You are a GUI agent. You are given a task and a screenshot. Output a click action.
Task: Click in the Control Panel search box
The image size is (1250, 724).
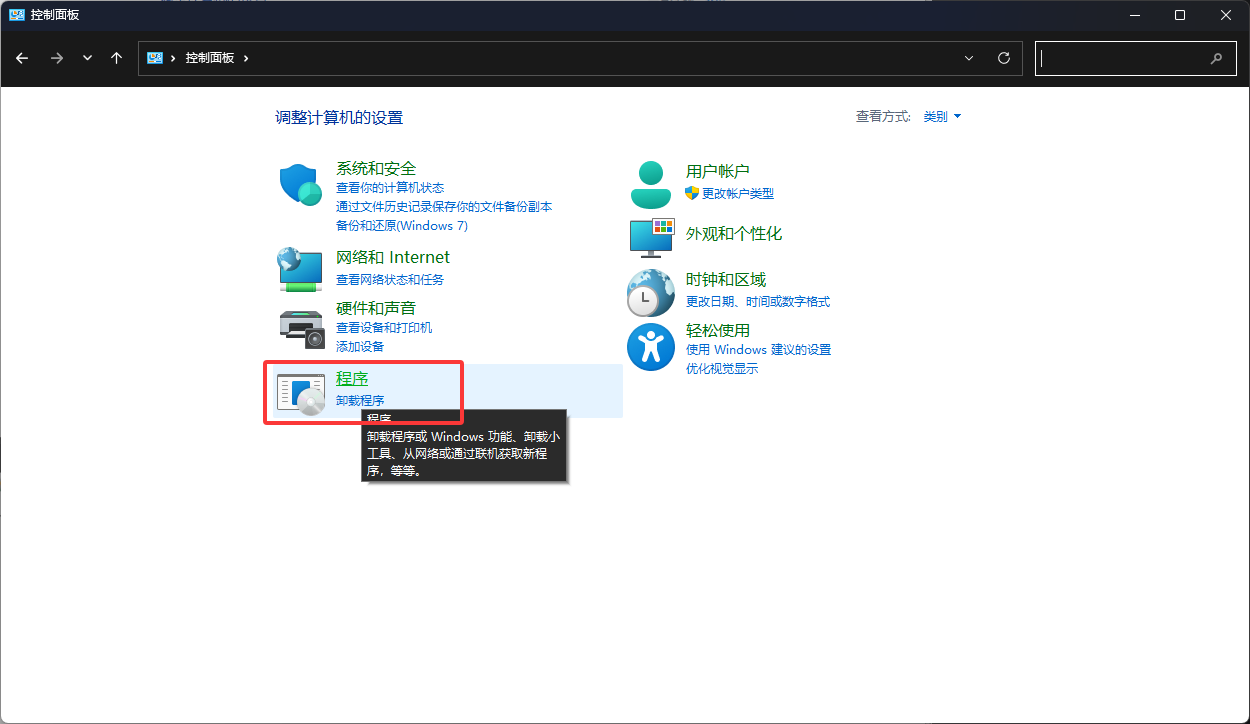(x=1120, y=58)
